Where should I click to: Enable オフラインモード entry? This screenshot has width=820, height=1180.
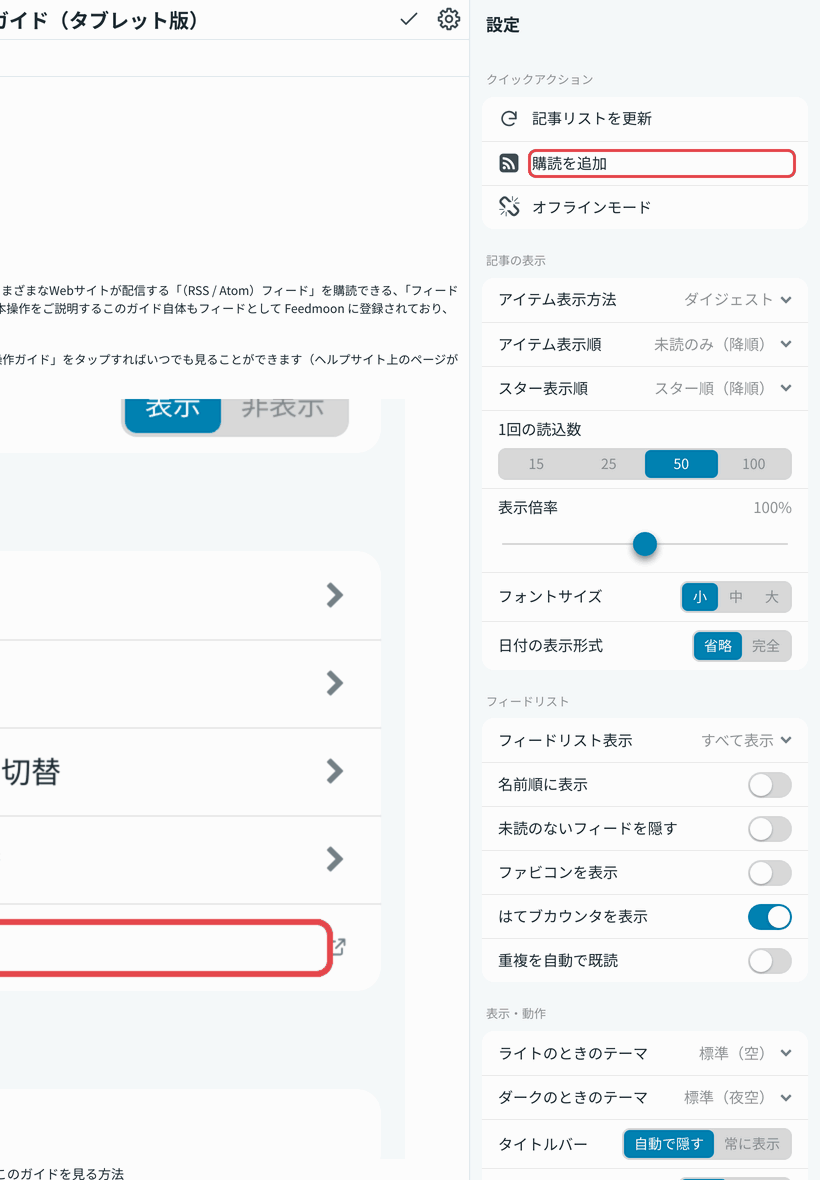(x=645, y=207)
